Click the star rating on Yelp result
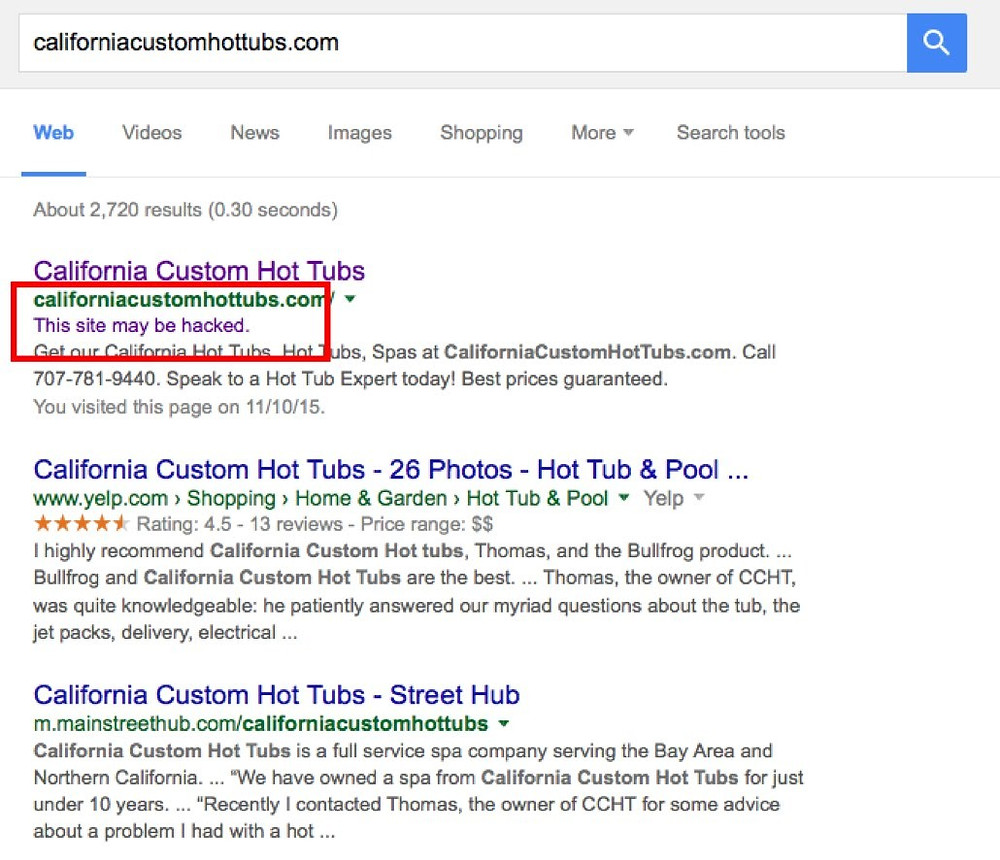 pyautogui.click(x=81, y=524)
